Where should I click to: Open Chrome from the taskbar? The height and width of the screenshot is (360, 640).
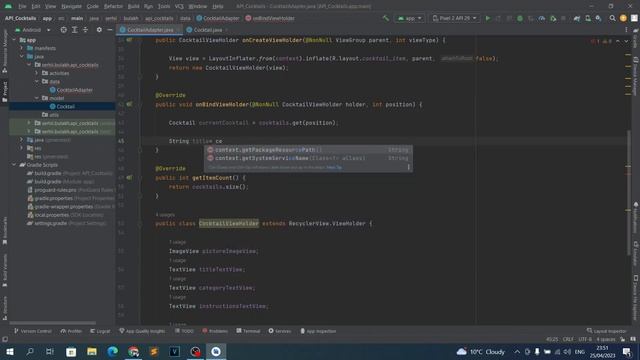click(x=133, y=352)
